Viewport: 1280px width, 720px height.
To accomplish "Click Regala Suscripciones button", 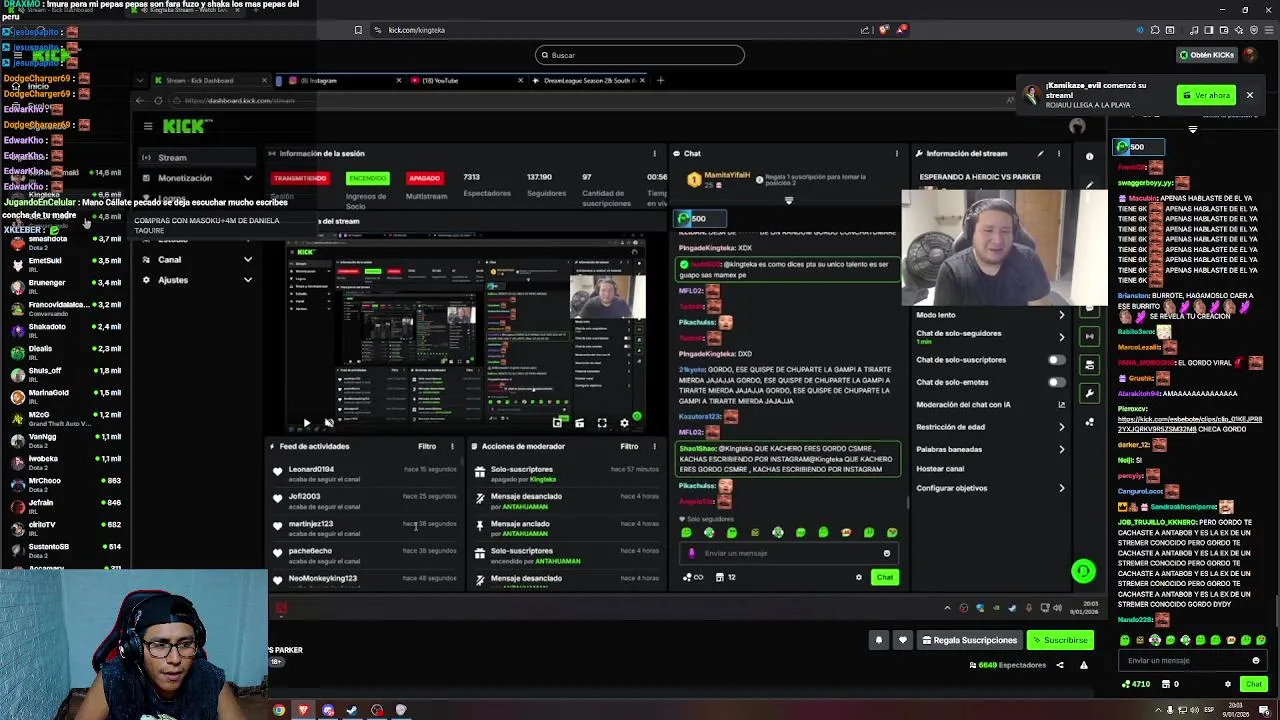I will click(x=969, y=640).
